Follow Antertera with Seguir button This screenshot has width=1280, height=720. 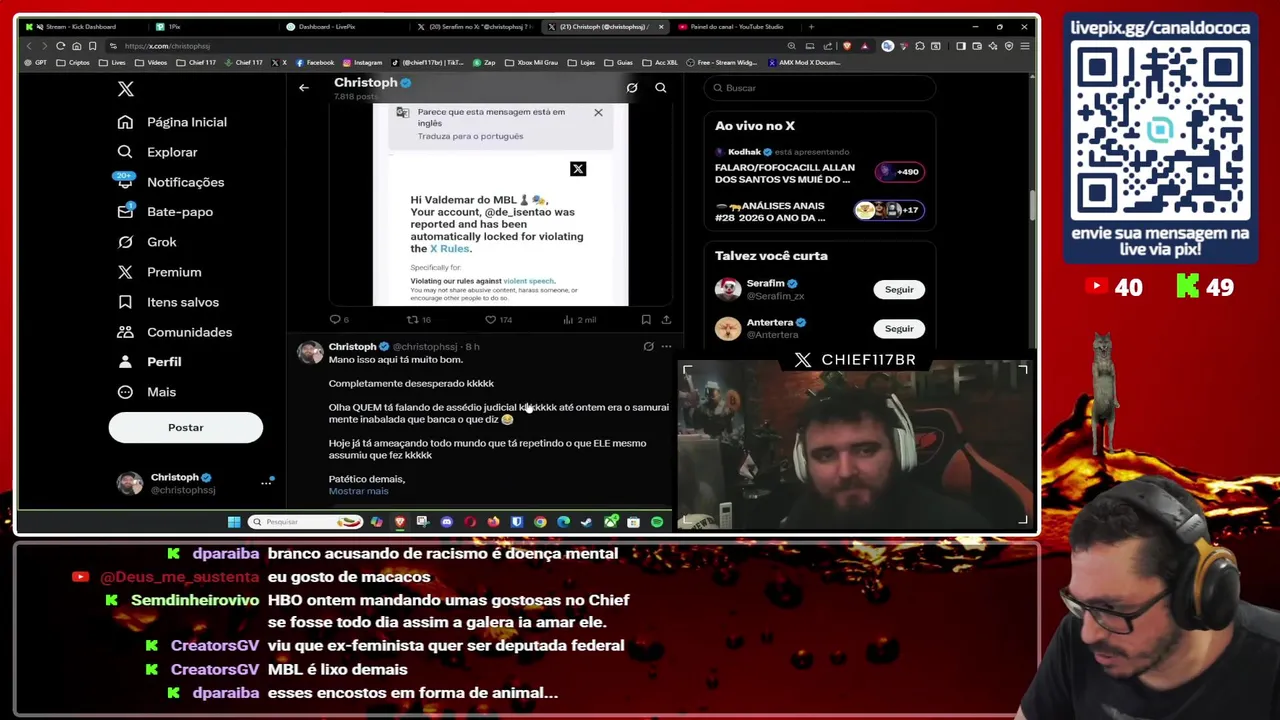(x=899, y=329)
